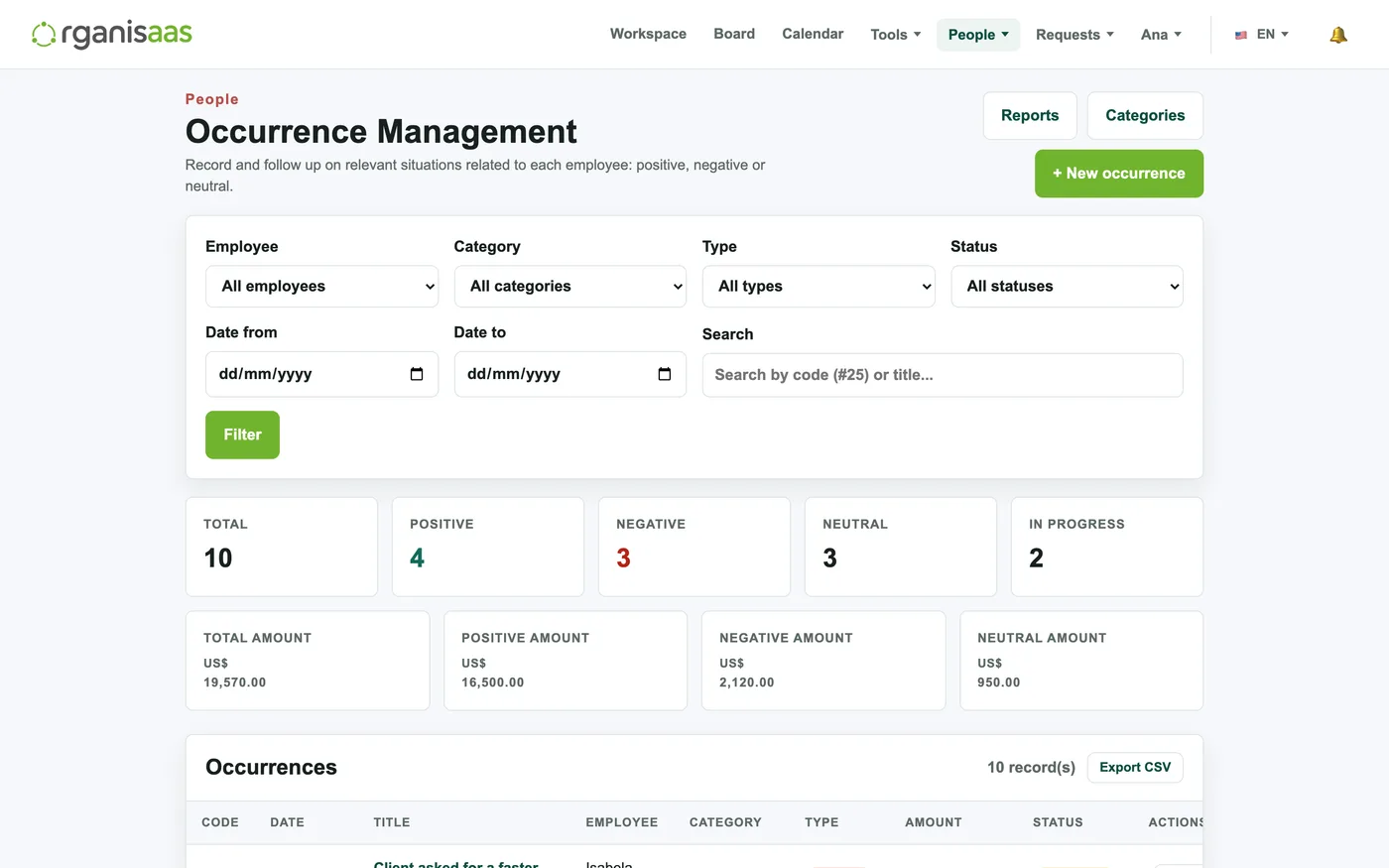Click the EMPLOYEE column header
Viewport: 1389px width, 868px height.
[622, 822]
